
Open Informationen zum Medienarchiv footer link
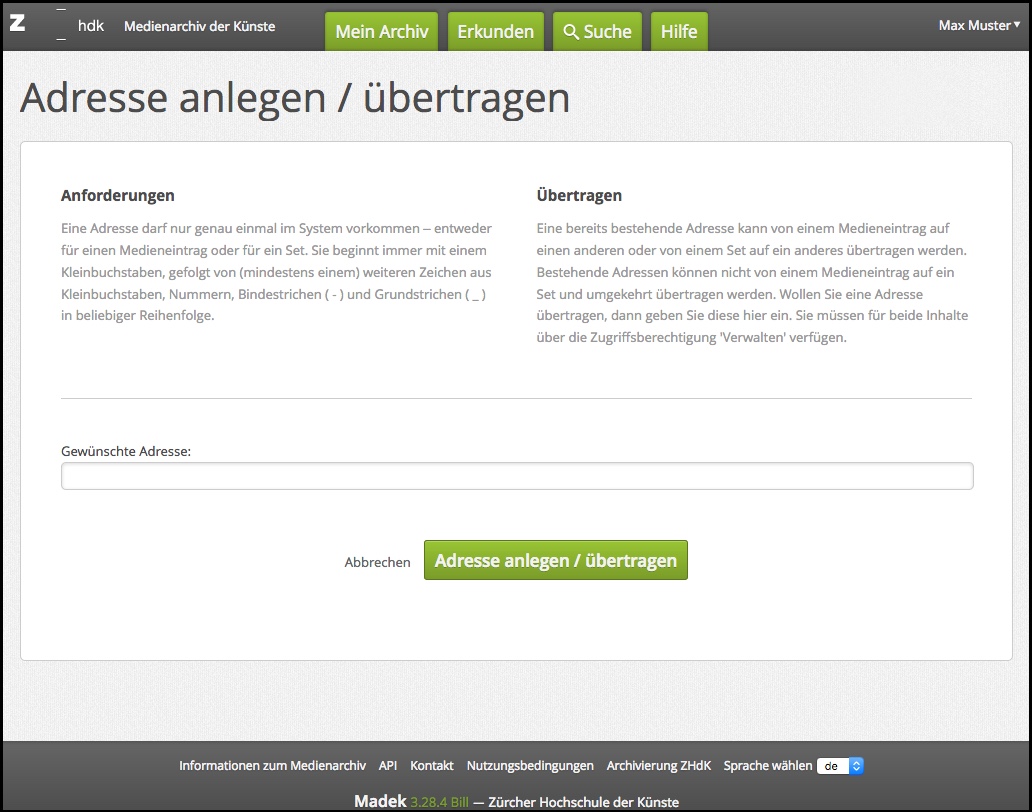[x=272, y=766]
